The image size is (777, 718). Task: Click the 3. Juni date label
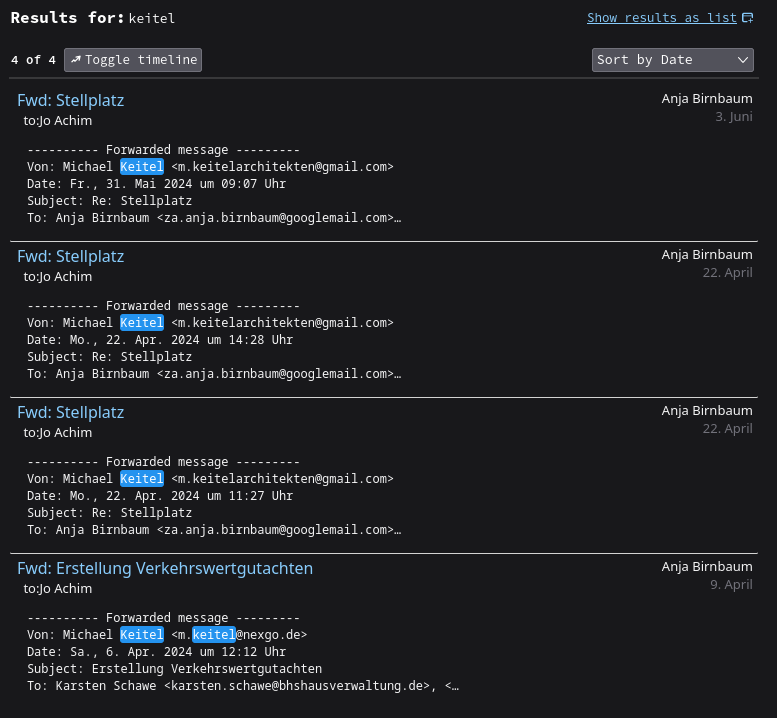733,116
